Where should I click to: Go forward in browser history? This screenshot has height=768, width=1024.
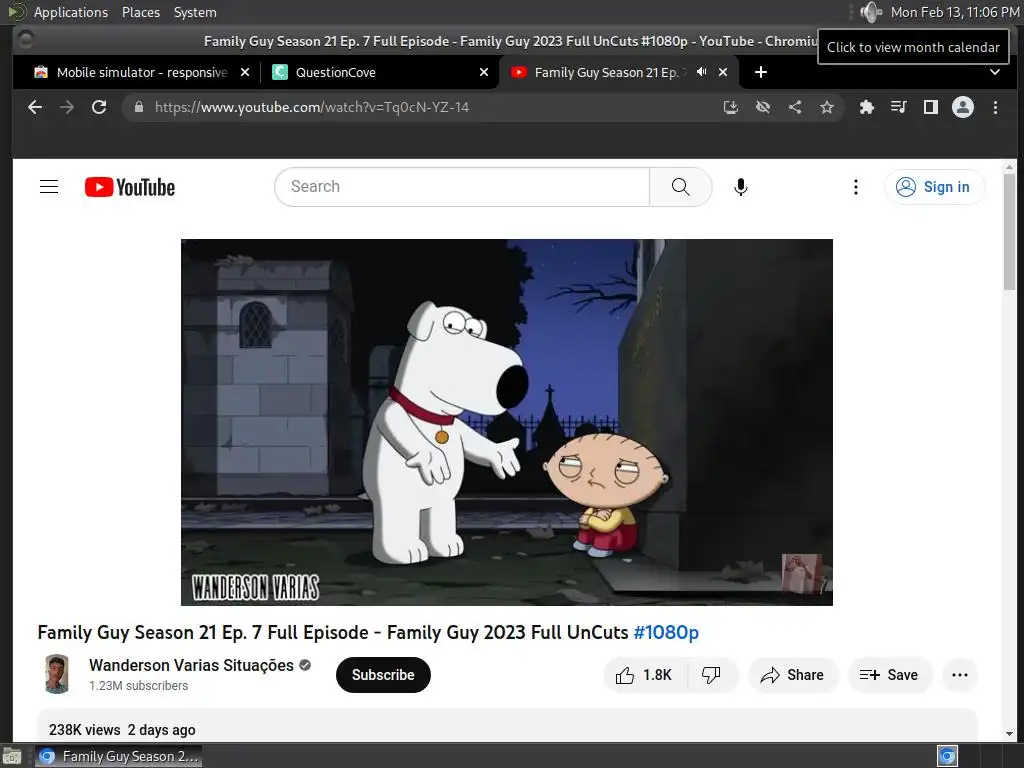click(67, 107)
